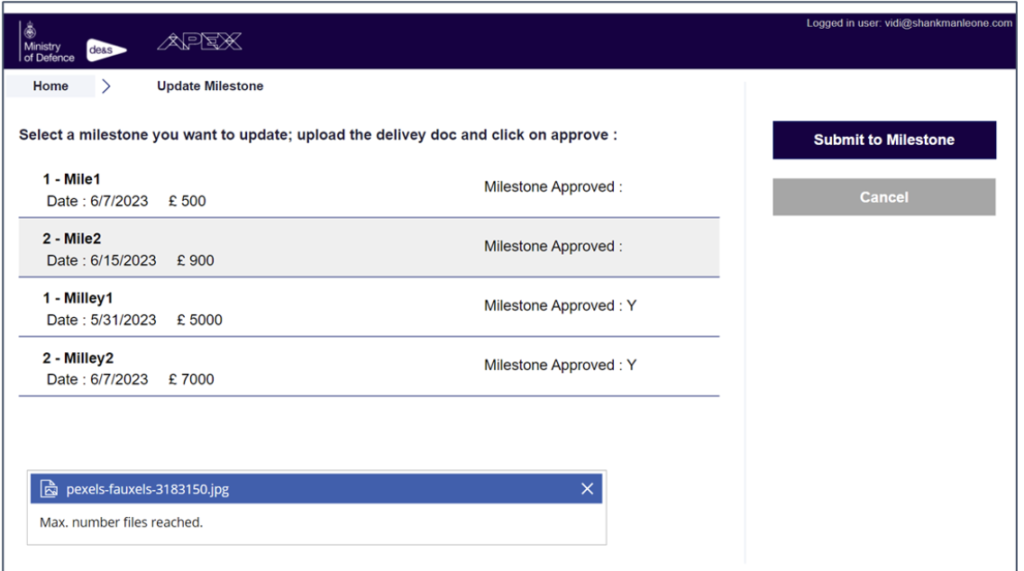This screenshot has height=571, width=1024.
Task: Click Milestone Approved : Y for Milley2
Action: [x=560, y=365]
